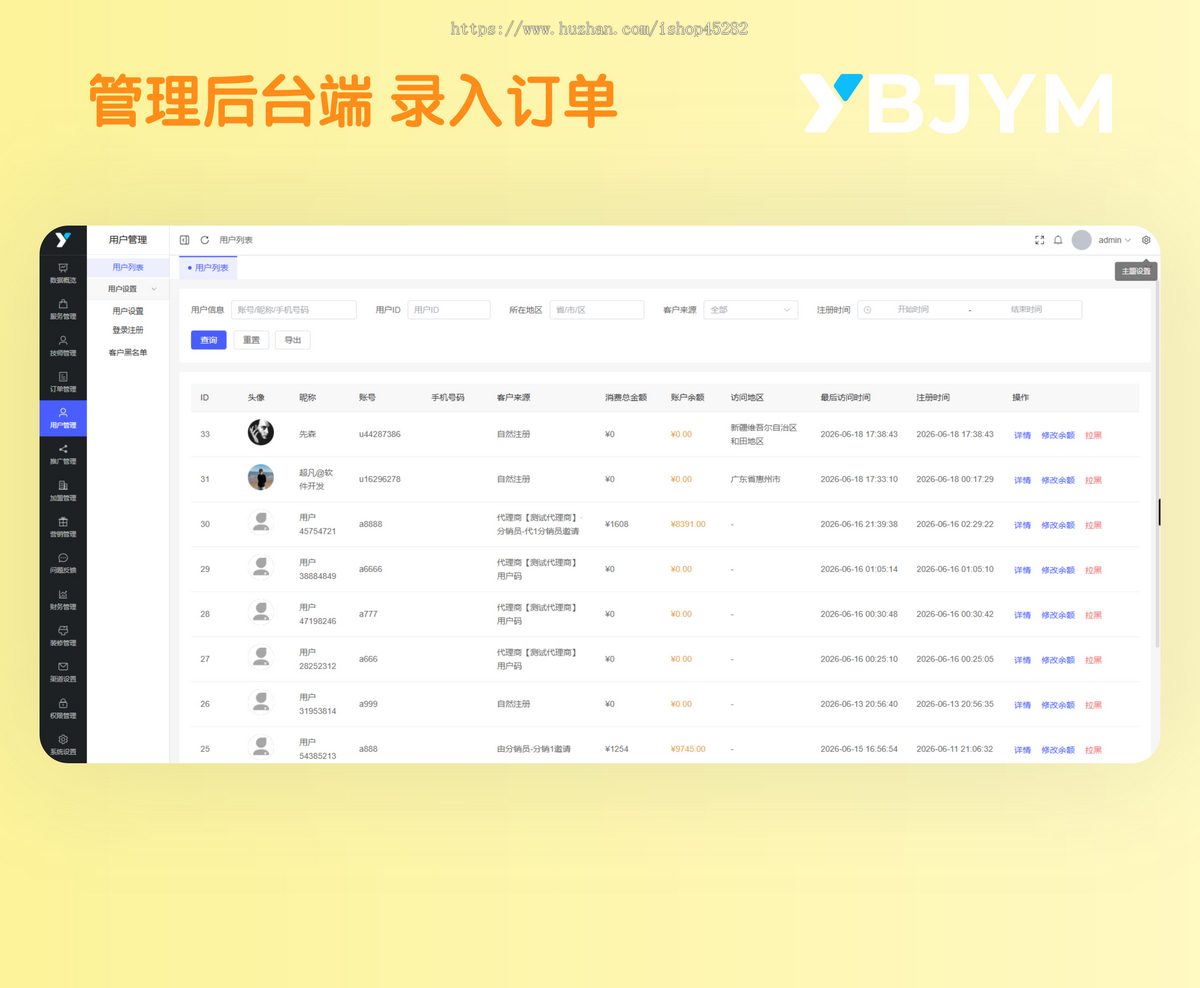Click the 开始时间 start date field
This screenshot has height=988, width=1200.
tap(913, 310)
